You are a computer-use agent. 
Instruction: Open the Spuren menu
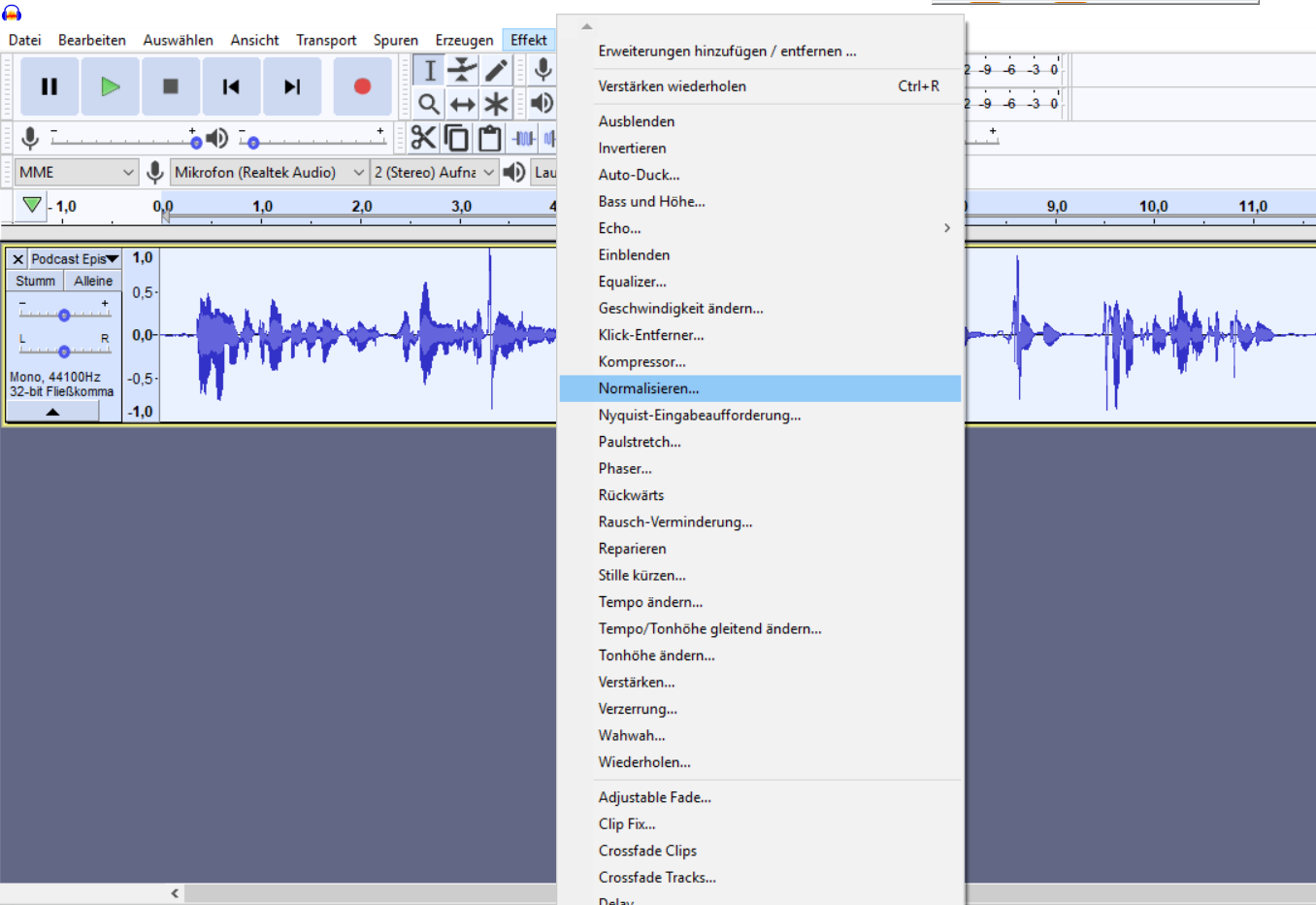click(396, 40)
